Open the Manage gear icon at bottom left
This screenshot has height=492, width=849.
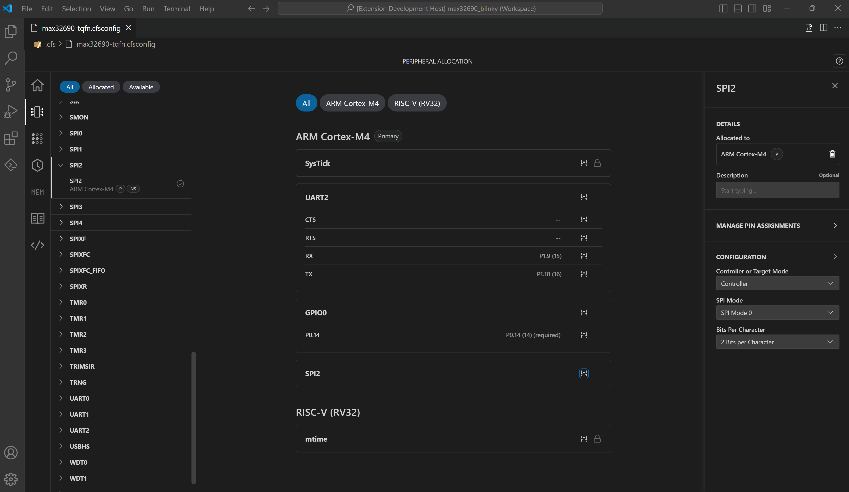coord(12,477)
